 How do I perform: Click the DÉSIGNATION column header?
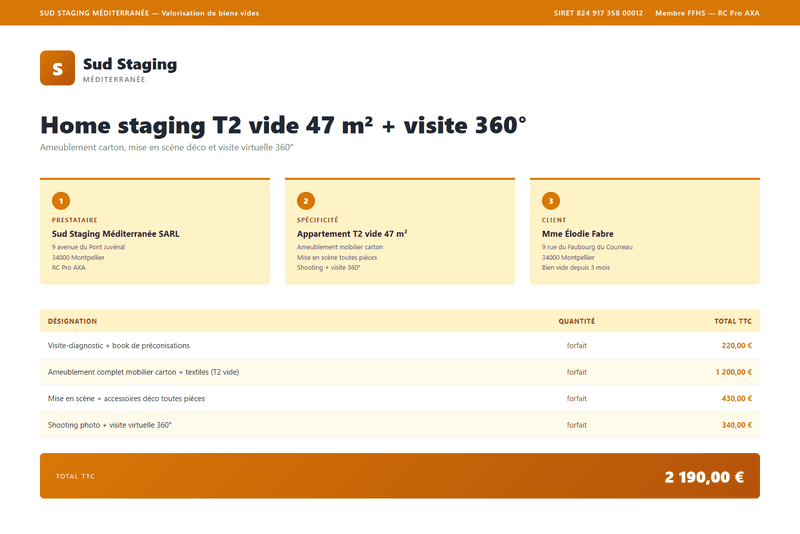tap(72, 321)
